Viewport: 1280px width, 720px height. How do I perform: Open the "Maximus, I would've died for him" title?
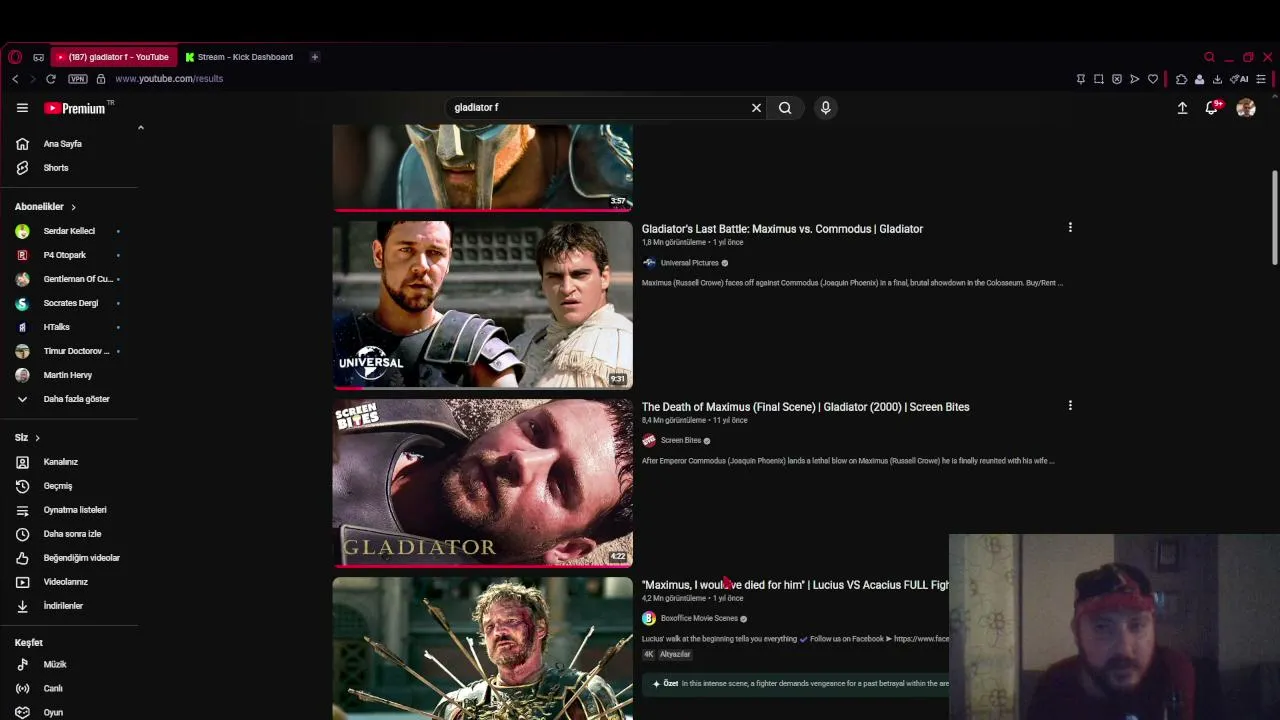[x=795, y=585]
